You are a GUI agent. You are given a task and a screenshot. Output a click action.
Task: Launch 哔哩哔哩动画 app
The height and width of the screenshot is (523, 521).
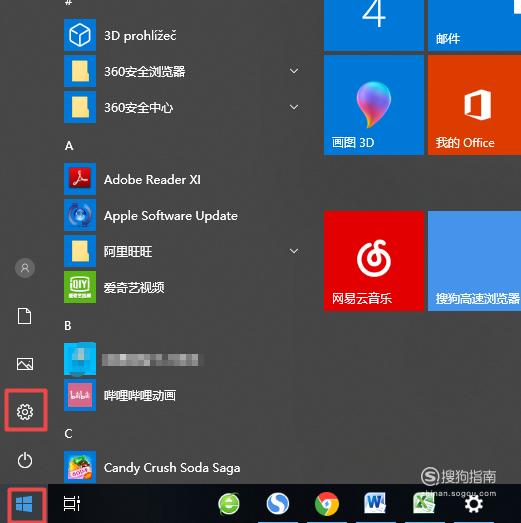point(183,395)
